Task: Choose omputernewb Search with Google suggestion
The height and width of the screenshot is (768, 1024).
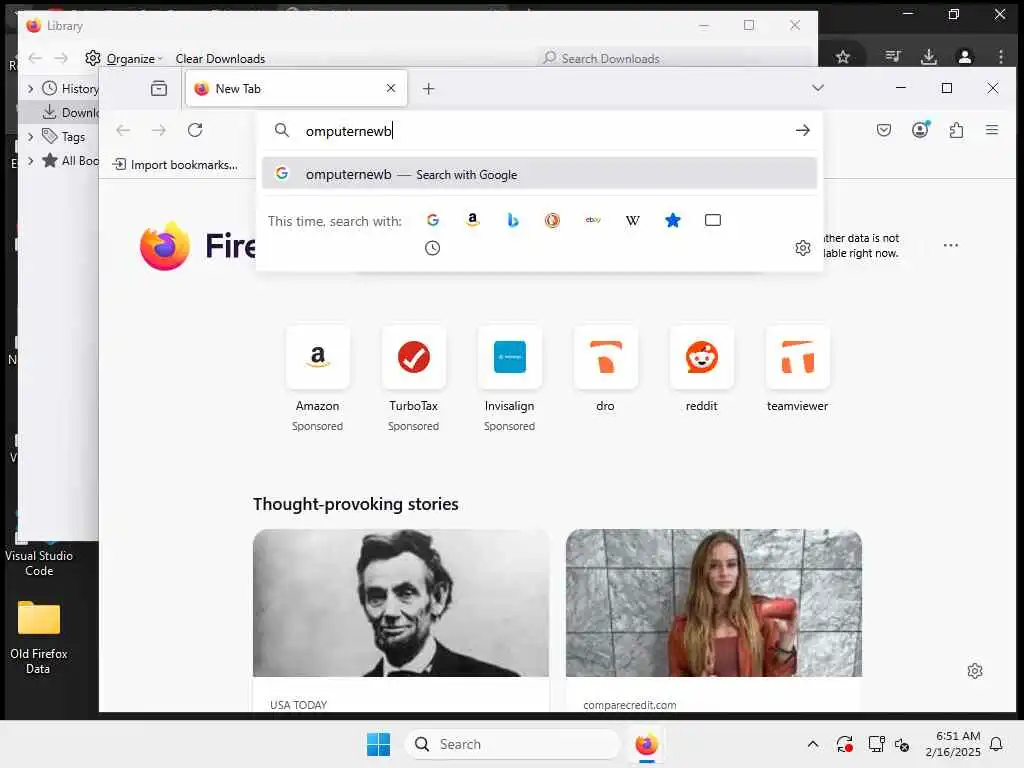Action: point(539,174)
